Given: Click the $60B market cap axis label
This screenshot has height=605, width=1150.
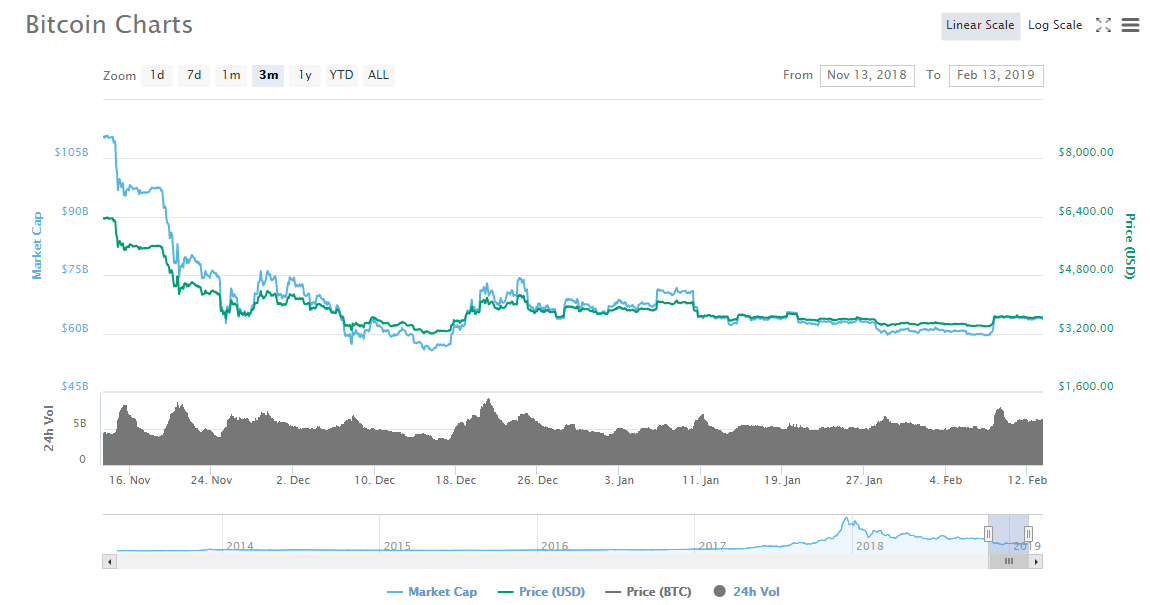Looking at the screenshot, I should (75, 329).
